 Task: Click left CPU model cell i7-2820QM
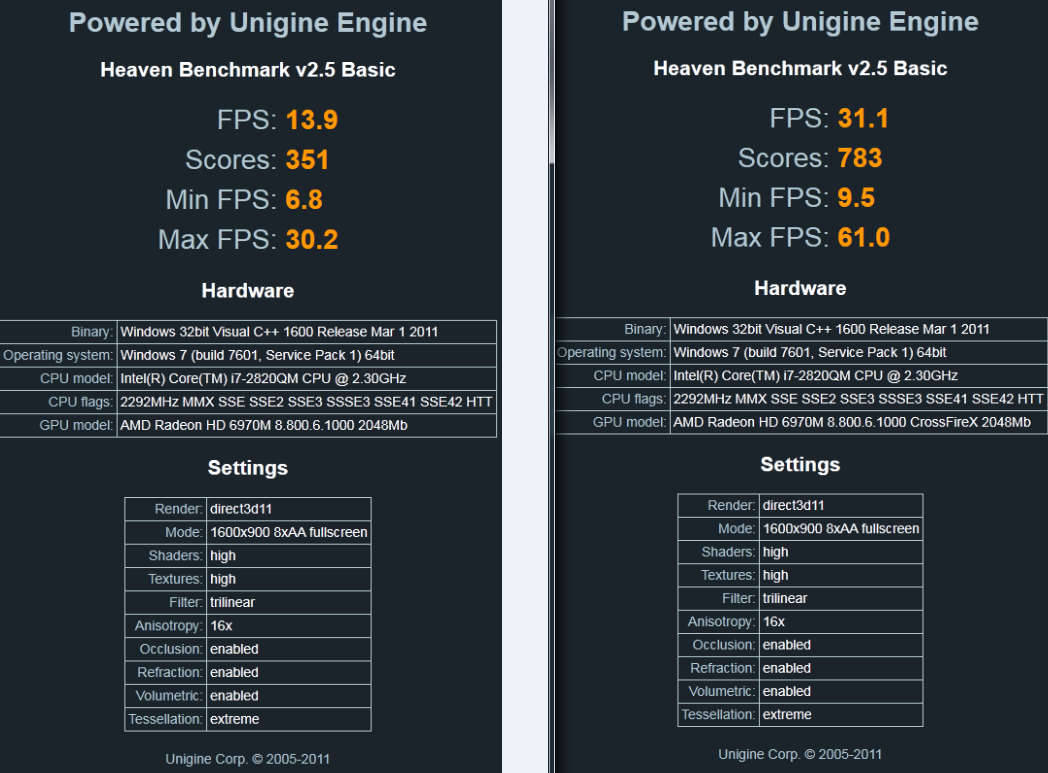pos(307,379)
